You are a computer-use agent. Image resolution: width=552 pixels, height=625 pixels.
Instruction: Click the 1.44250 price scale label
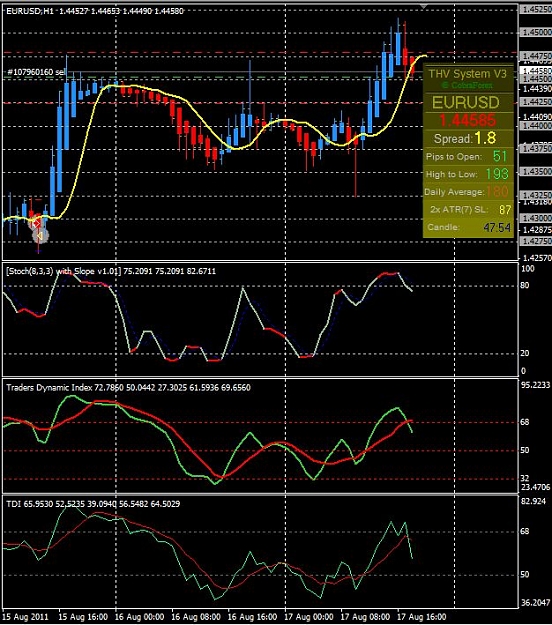point(536,102)
